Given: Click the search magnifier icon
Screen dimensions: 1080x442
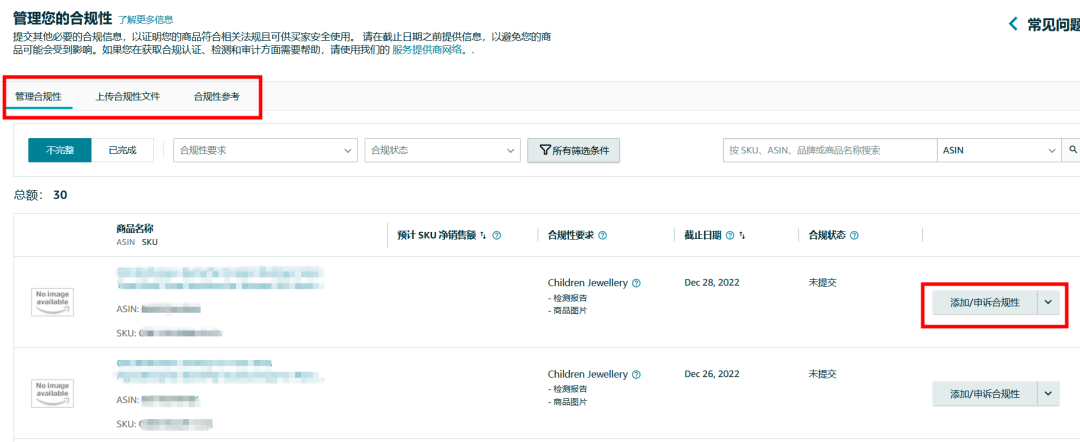Looking at the screenshot, I should click(x=1073, y=150).
